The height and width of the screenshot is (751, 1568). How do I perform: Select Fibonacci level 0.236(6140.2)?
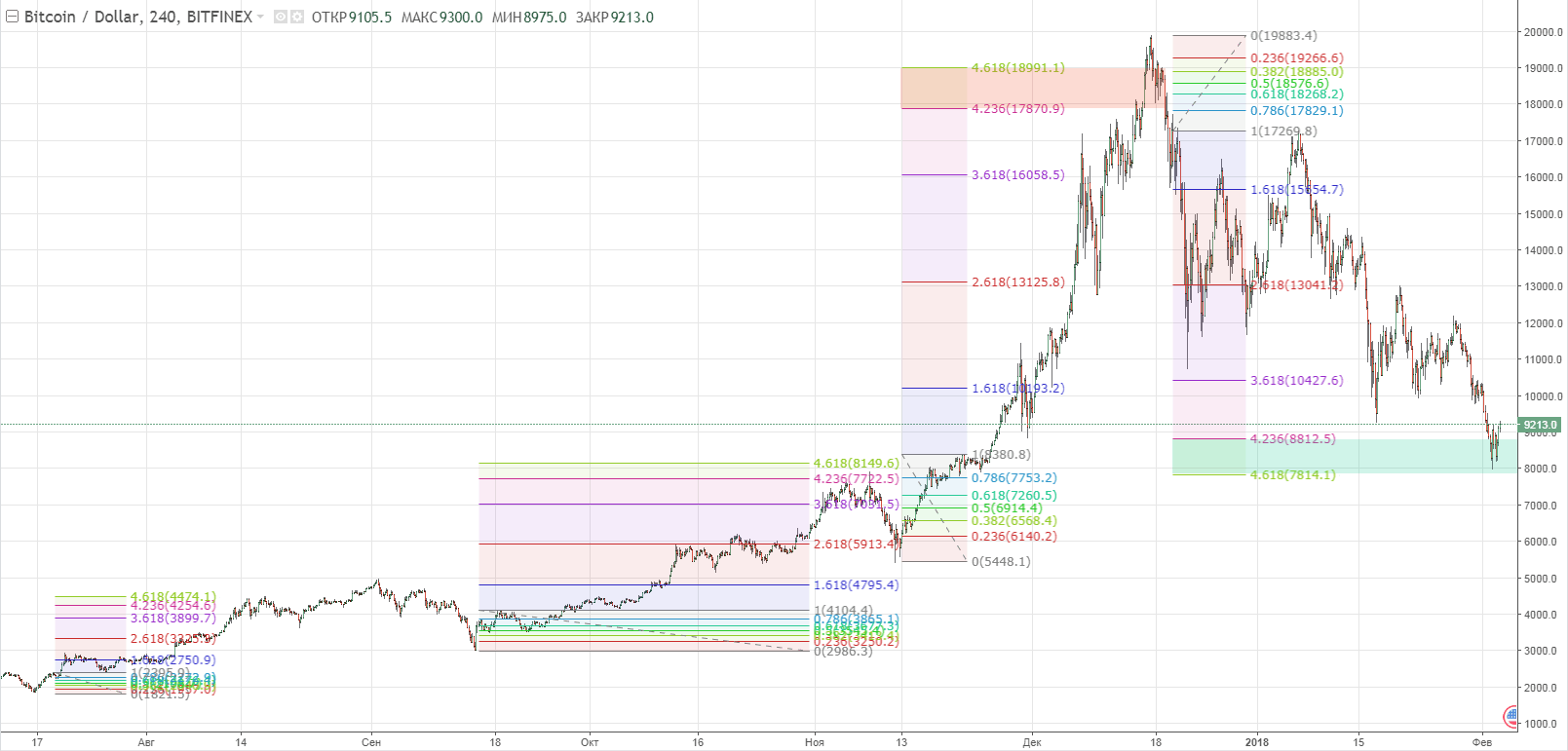[1013, 536]
